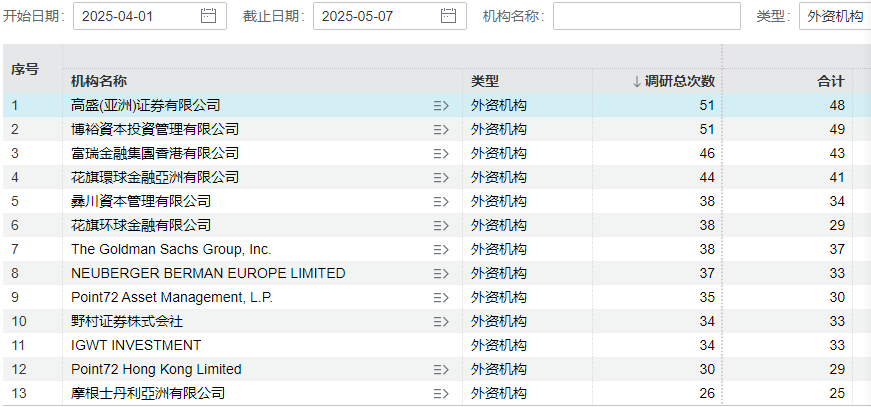The height and width of the screenshot is (407, 871).
Task: Click detail arrow icon for Point72 Hong Kong Limited
Action: point(441,369)
